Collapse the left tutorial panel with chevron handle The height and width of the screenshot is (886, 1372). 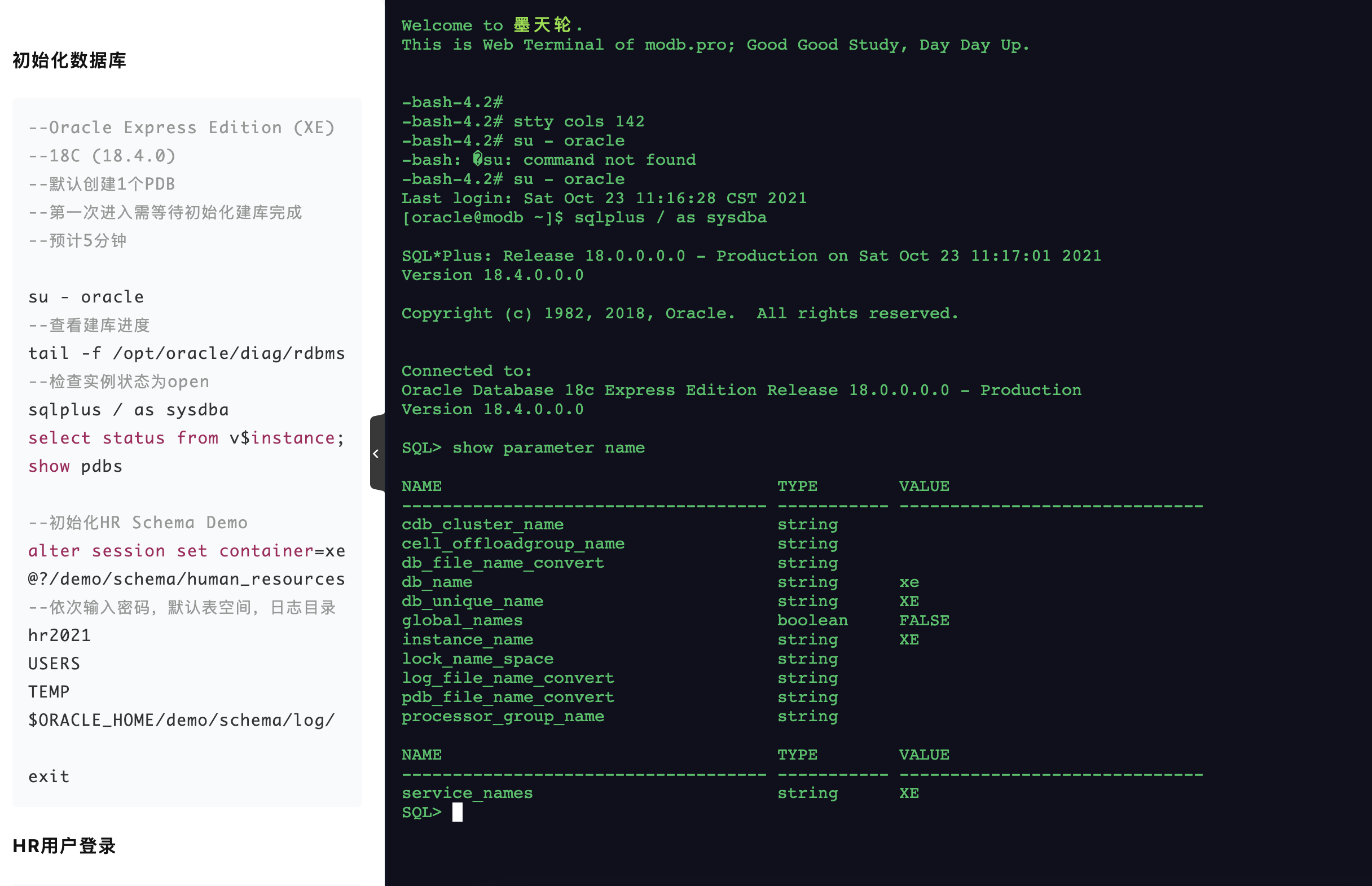pos(376,453)
